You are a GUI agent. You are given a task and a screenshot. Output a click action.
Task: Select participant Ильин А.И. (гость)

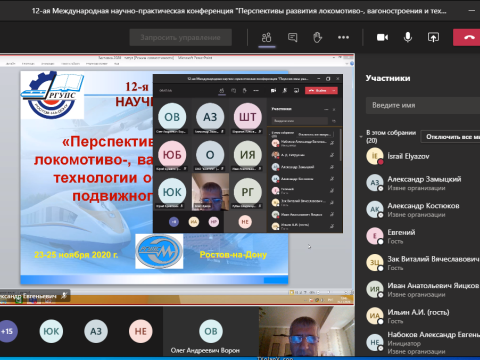point(423,316)
